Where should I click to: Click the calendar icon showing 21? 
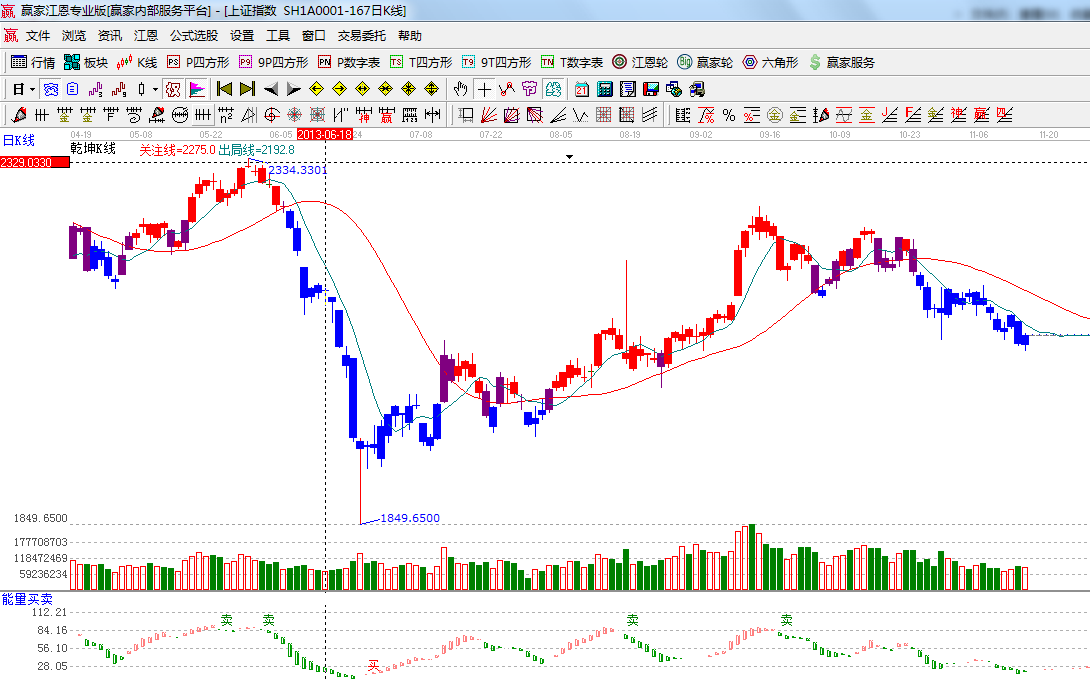click(x=581, y=88)
